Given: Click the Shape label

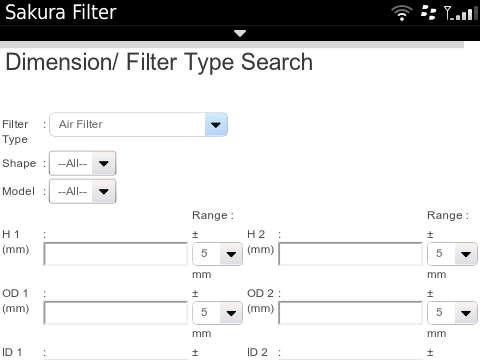Looking at the screenshot, I should tap(19, 163).
